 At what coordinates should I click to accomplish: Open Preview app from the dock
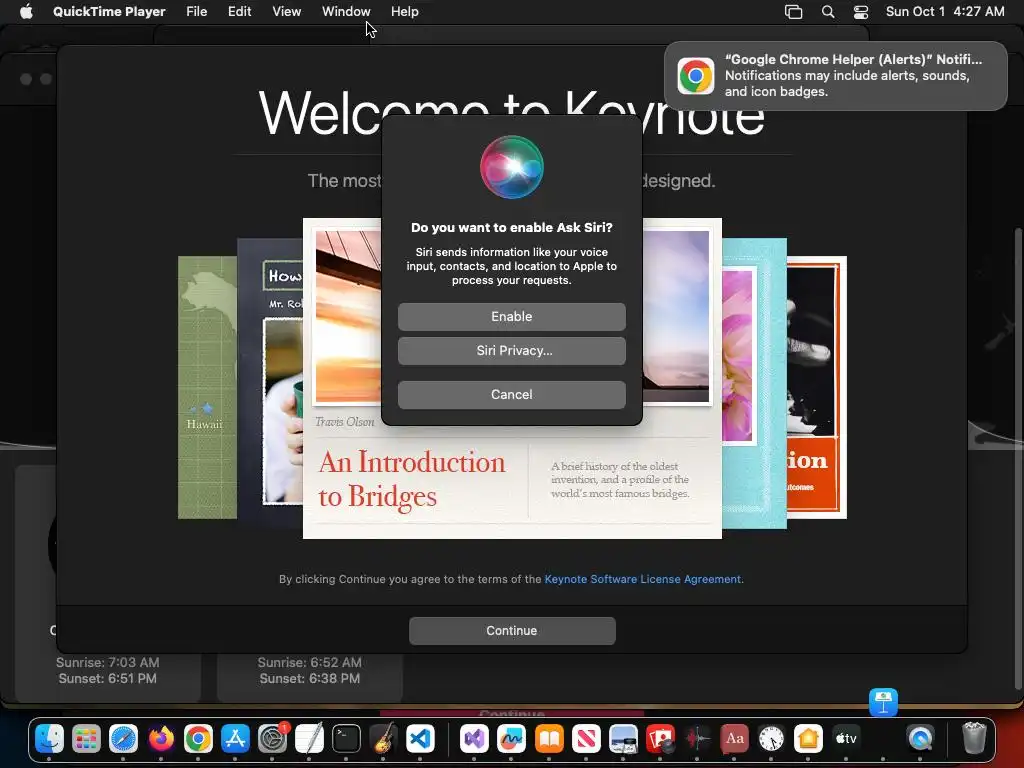[x=623, y=739]
